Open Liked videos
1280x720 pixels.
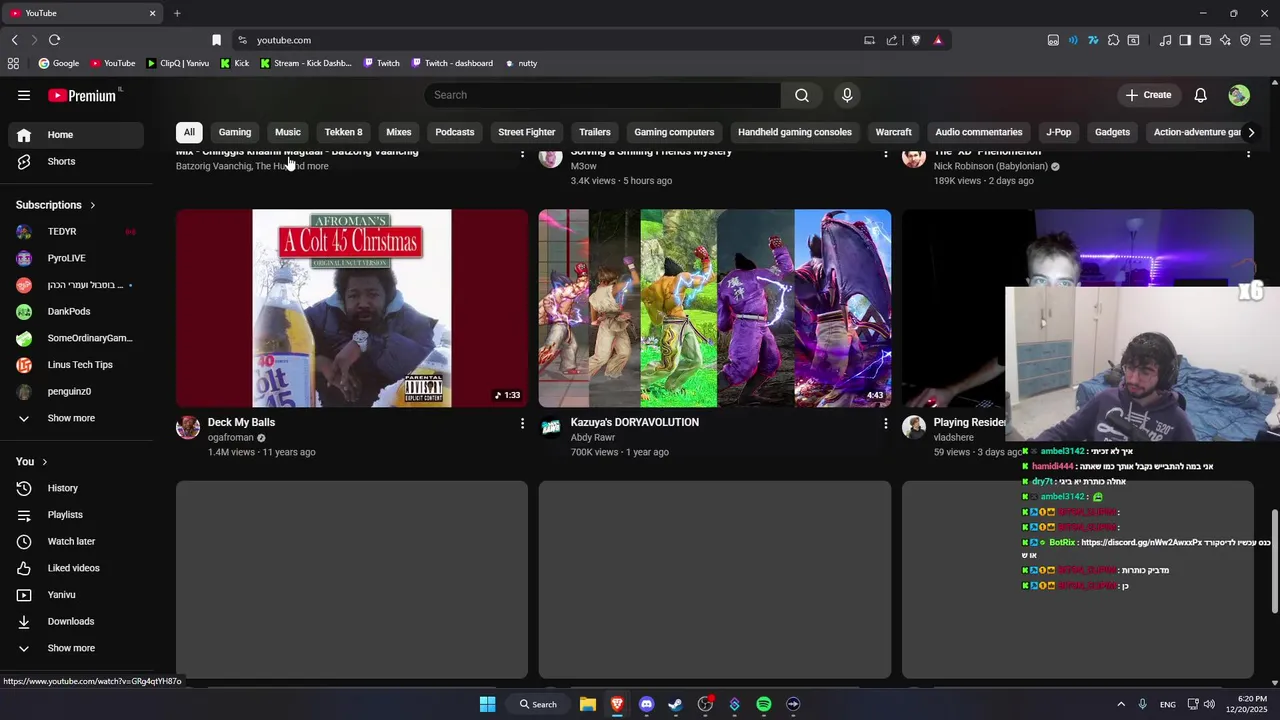point(76,568)
